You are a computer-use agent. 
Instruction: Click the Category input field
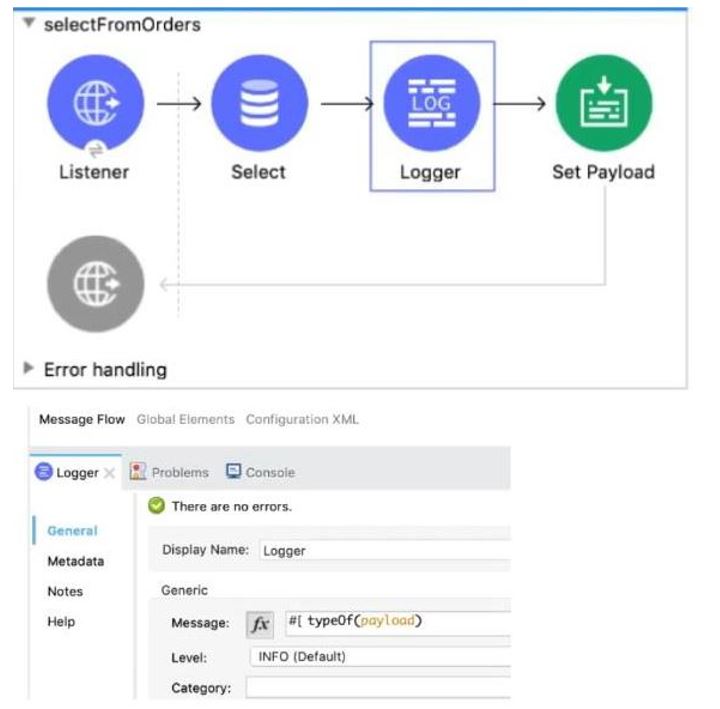coord(380,688)
